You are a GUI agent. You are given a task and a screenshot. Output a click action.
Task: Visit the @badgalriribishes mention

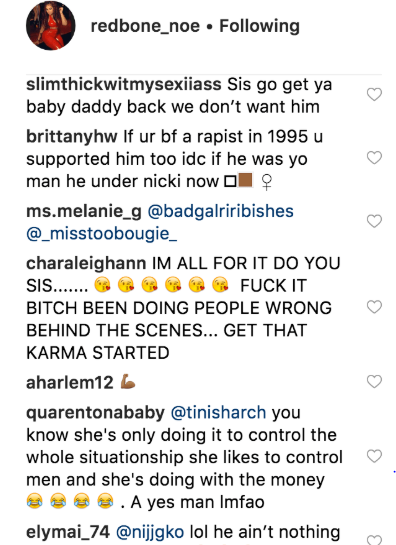[221, 212]
